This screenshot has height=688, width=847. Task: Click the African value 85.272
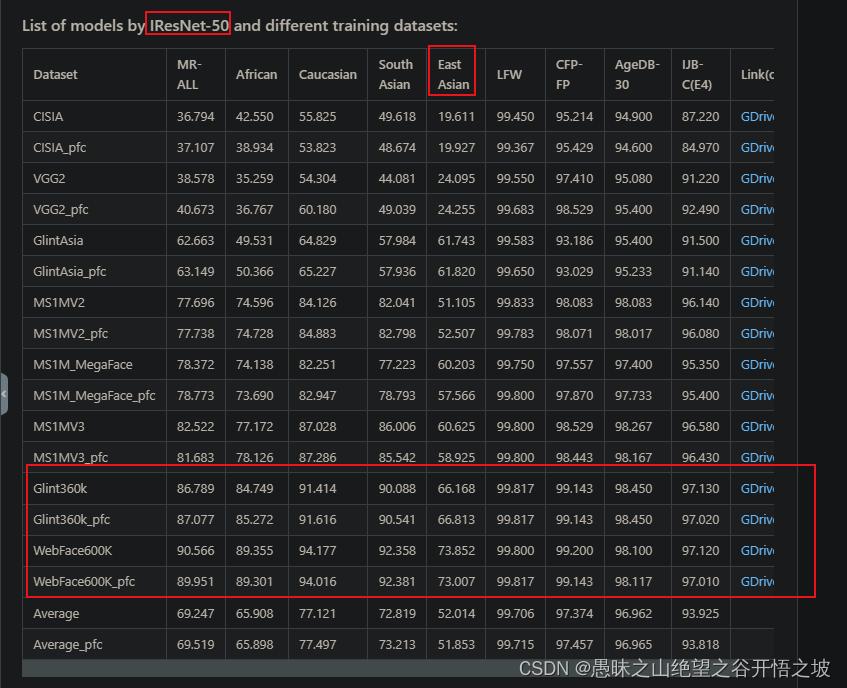click(254, 520)
